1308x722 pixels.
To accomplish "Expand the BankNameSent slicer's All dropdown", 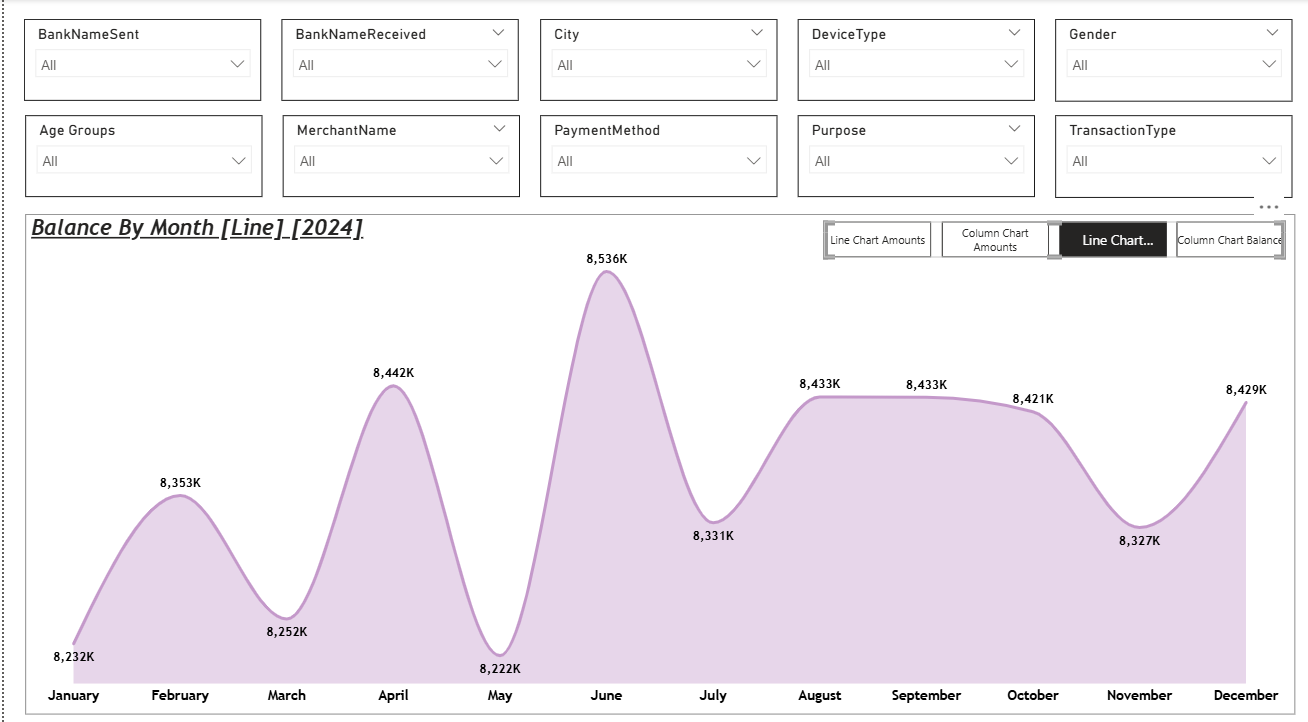I will [142, 65].
